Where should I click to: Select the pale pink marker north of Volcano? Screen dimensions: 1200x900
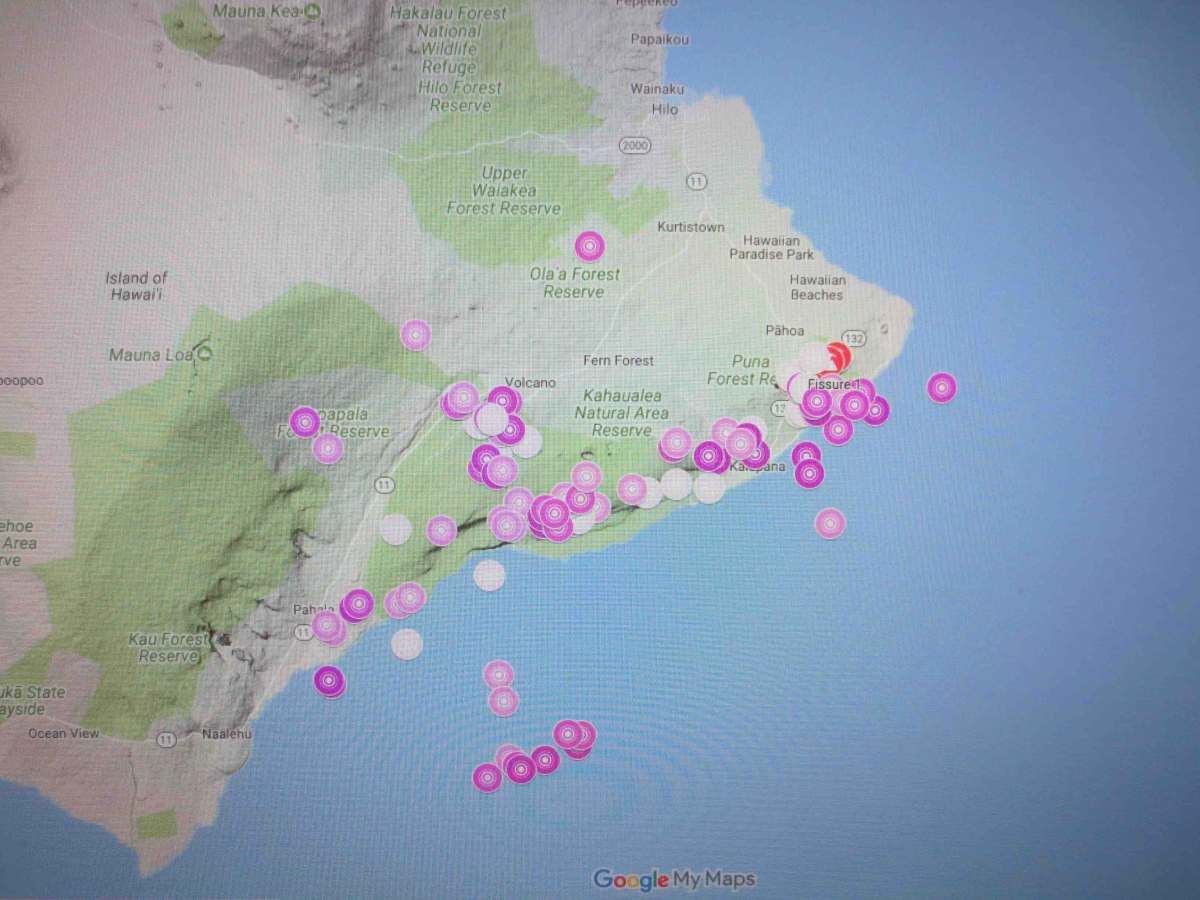416,334
